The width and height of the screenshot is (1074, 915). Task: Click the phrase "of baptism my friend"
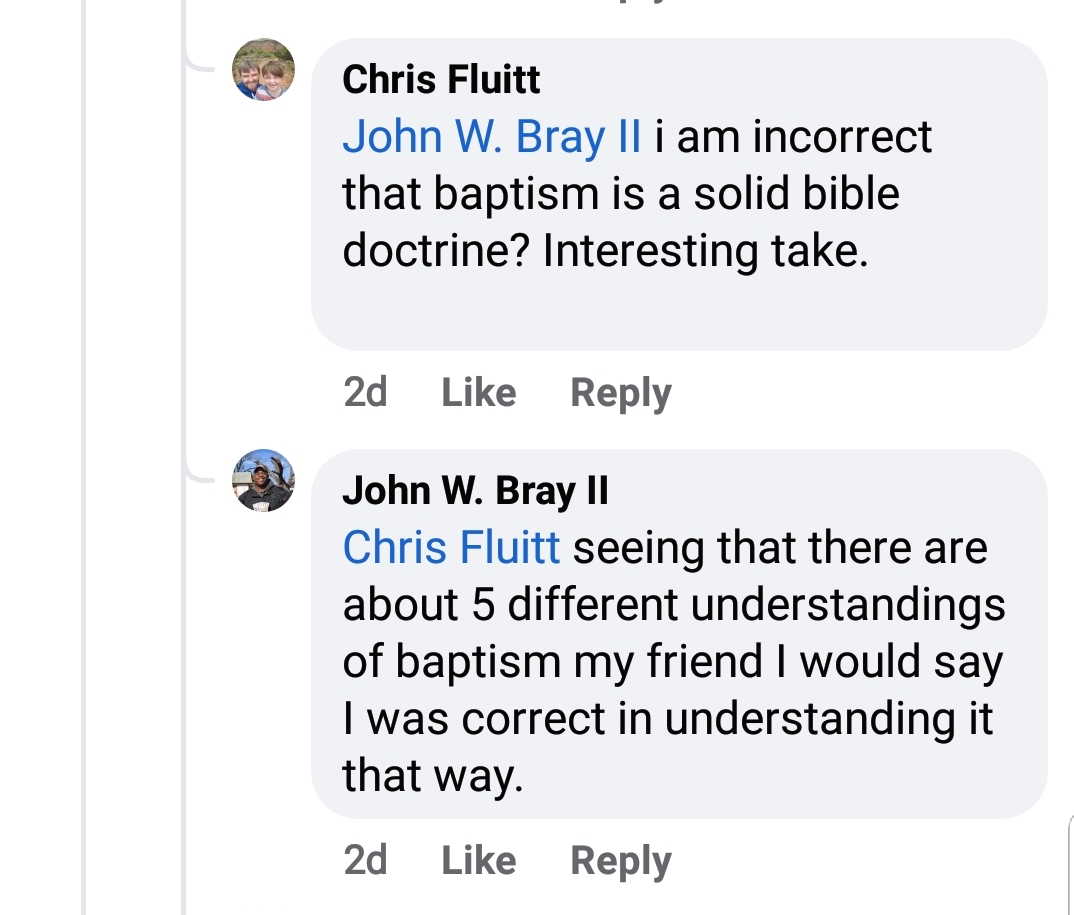tap(556, 662)
